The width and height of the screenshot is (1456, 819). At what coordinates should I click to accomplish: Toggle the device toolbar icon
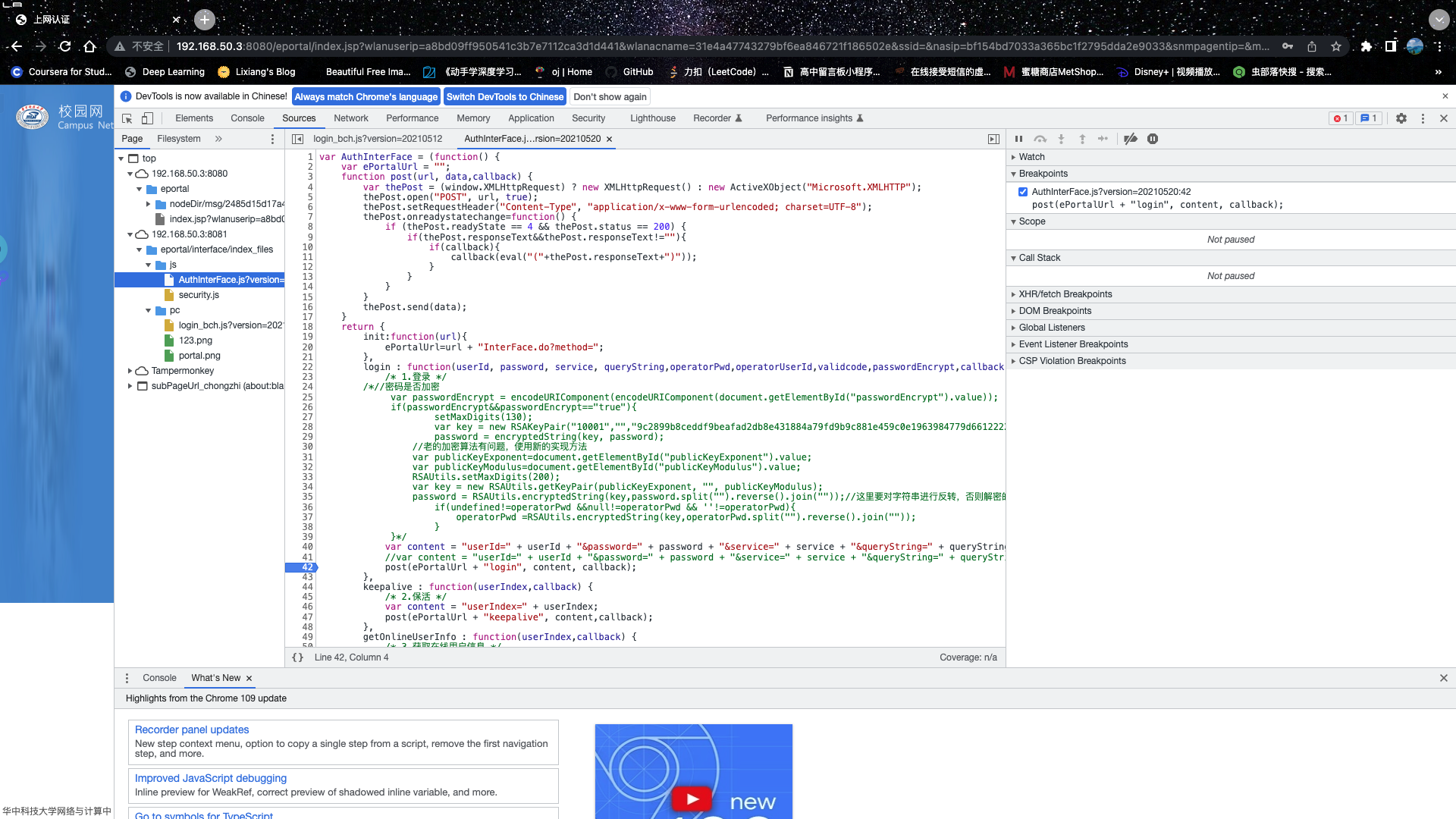[x=148, y=118]
